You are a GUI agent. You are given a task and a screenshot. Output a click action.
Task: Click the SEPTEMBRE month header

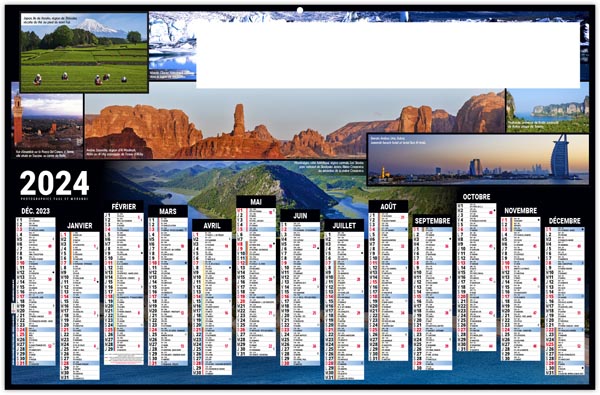(432, 221)
